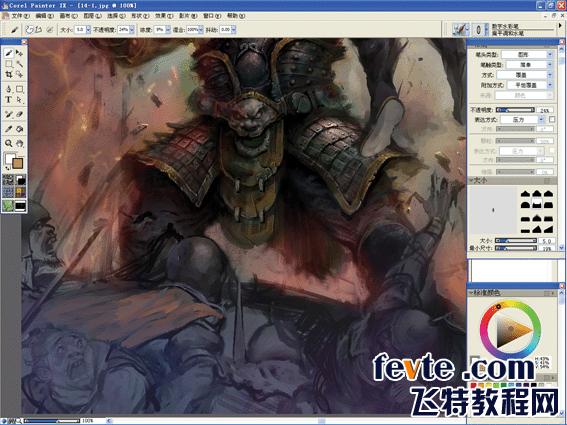Open the 附加方式 subcategory dropdown
The image size is (567, 425).
530,85
